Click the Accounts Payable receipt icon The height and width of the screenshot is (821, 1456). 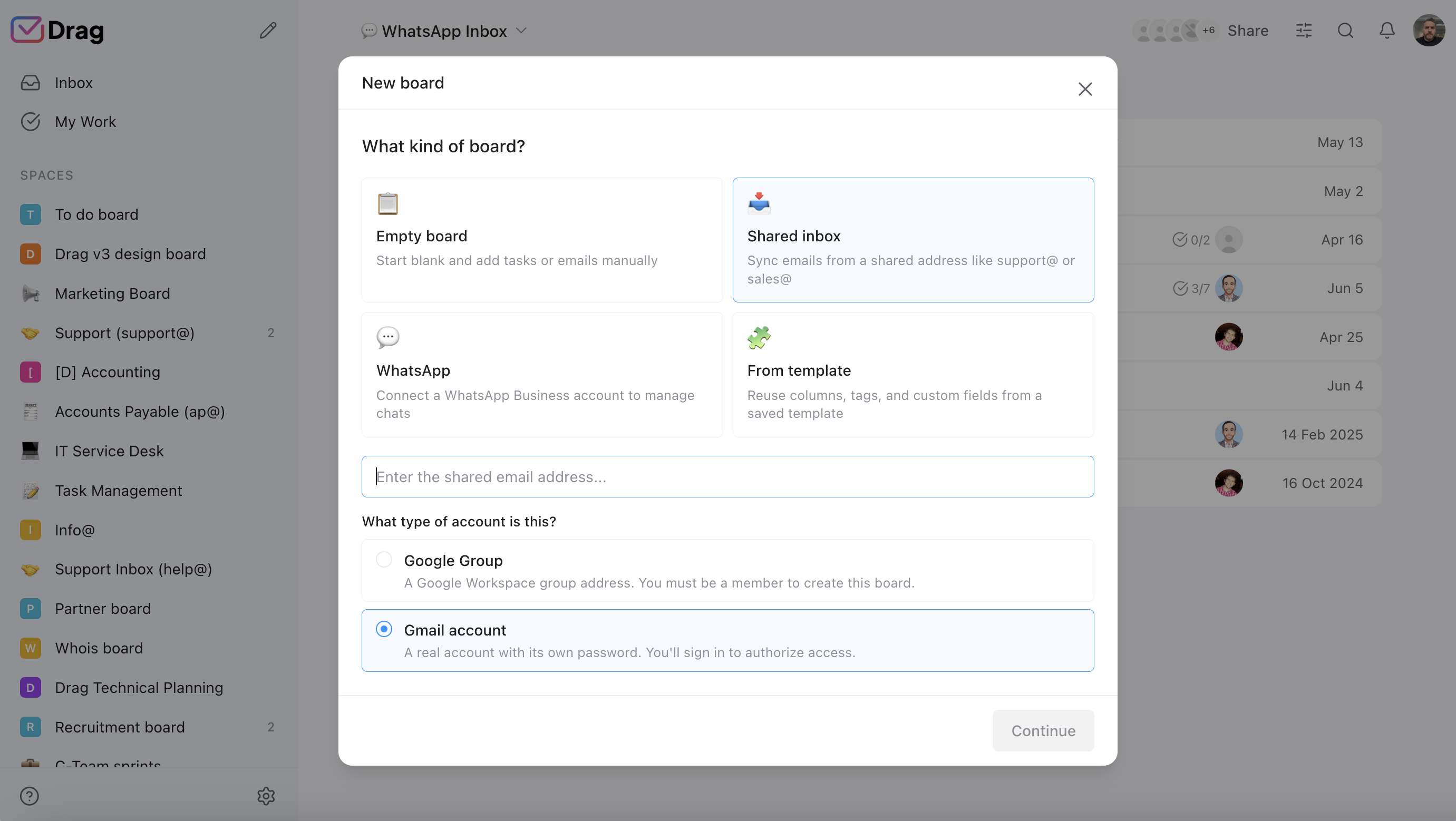tap(31, 412)
